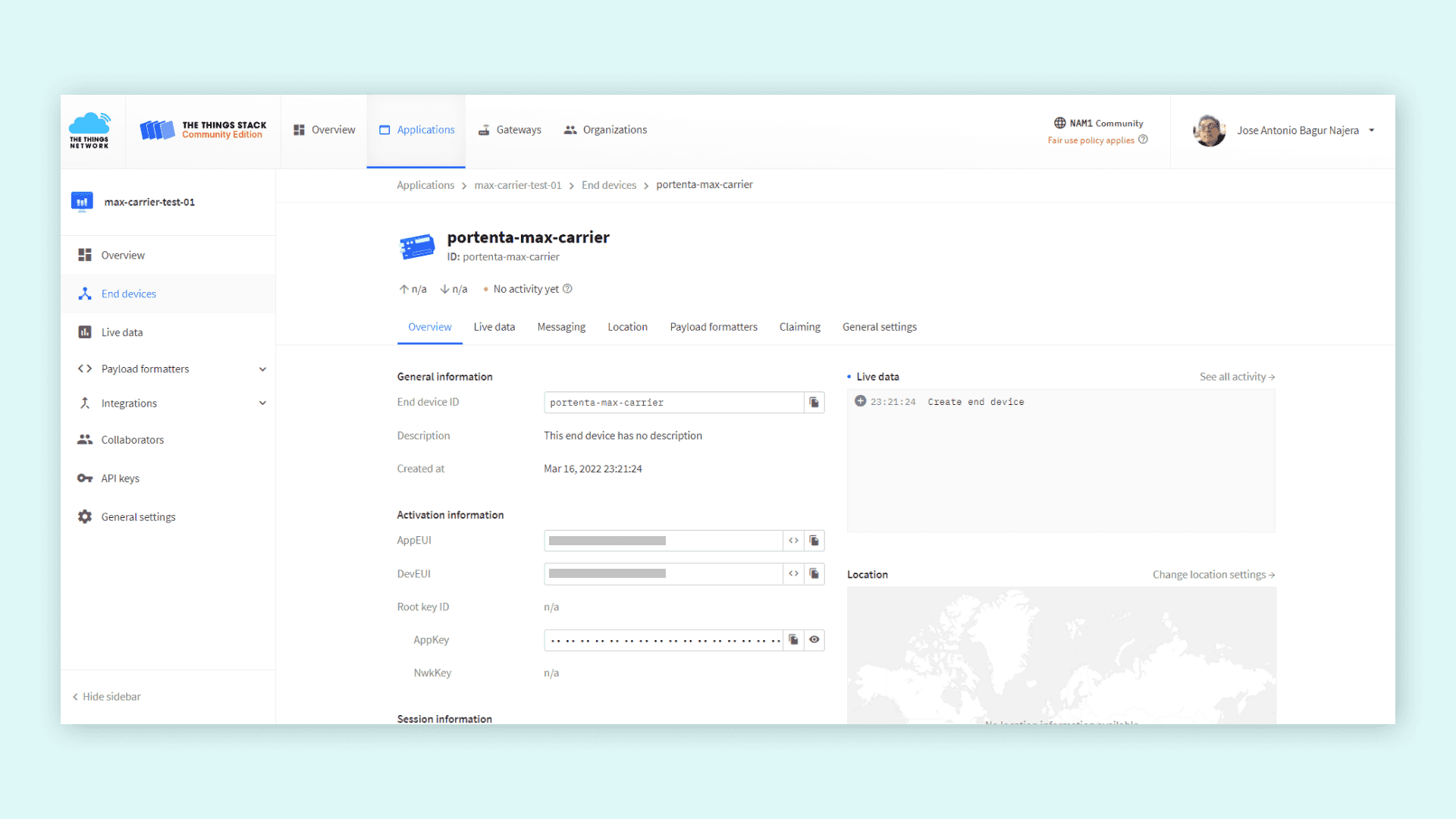Click the End device ID text field

pyautogui.click(x=673, y=403)
